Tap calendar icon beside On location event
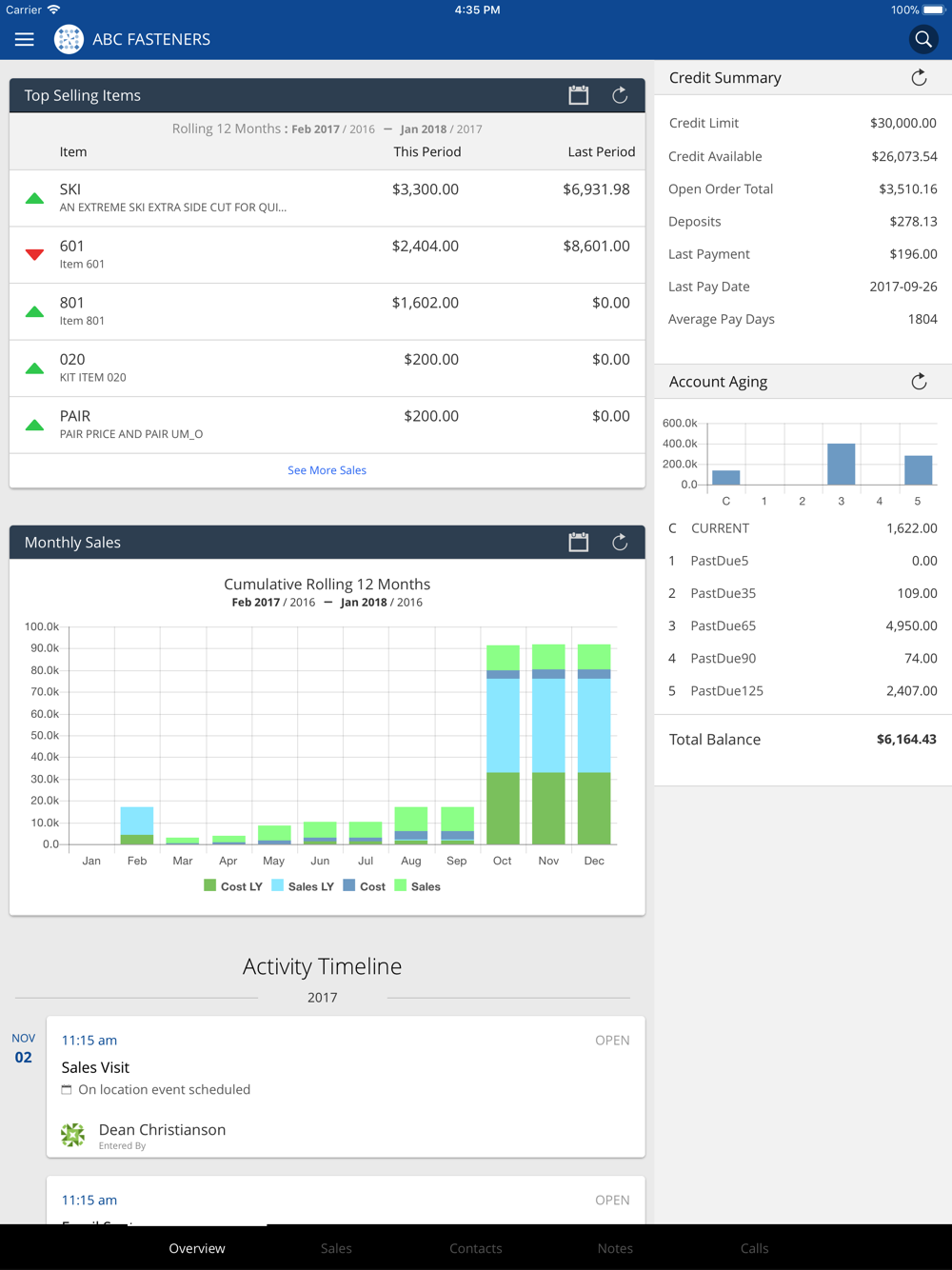 tap(67, 1090)
